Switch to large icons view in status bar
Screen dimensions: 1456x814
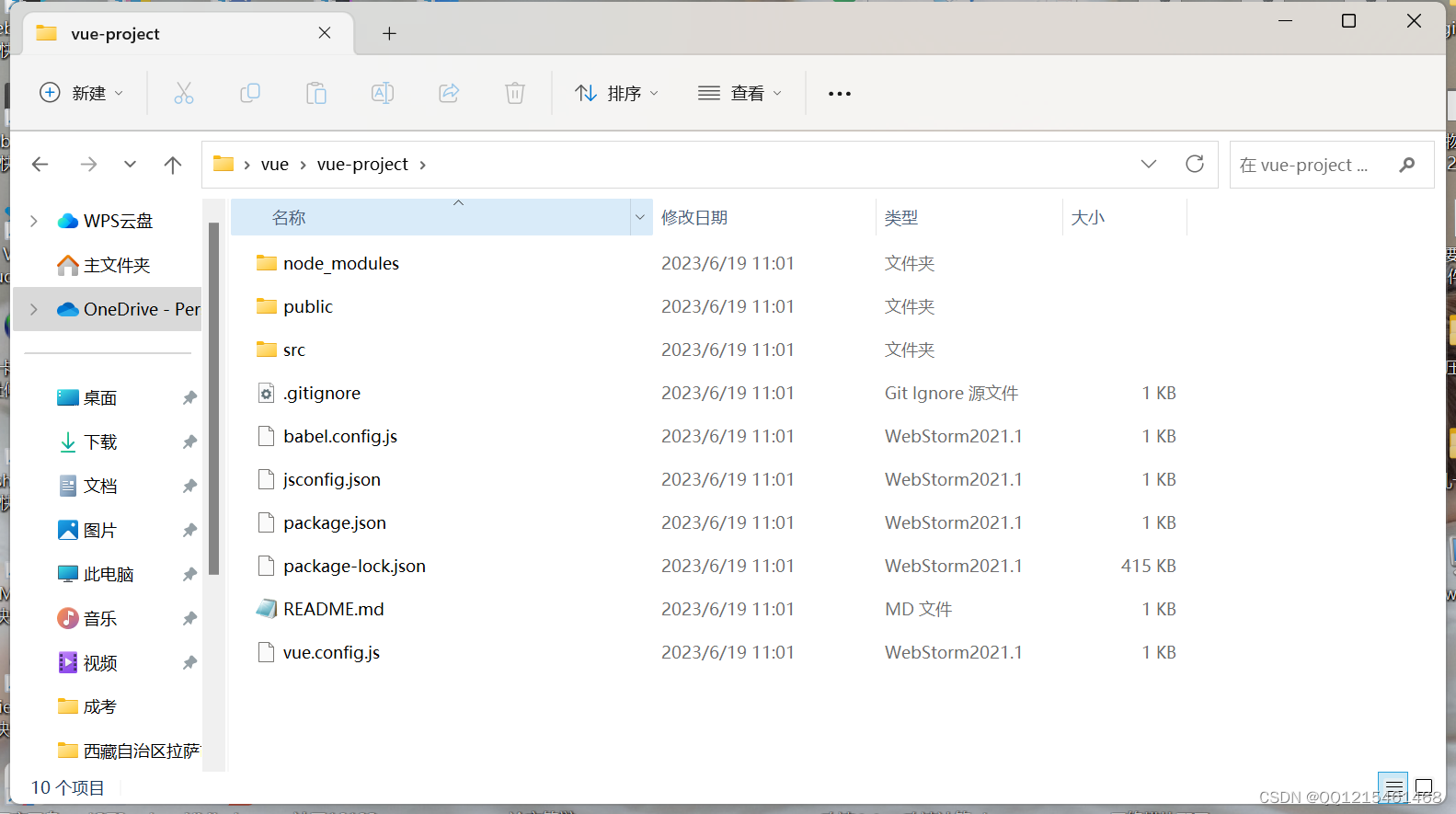tap(1424, 786)
